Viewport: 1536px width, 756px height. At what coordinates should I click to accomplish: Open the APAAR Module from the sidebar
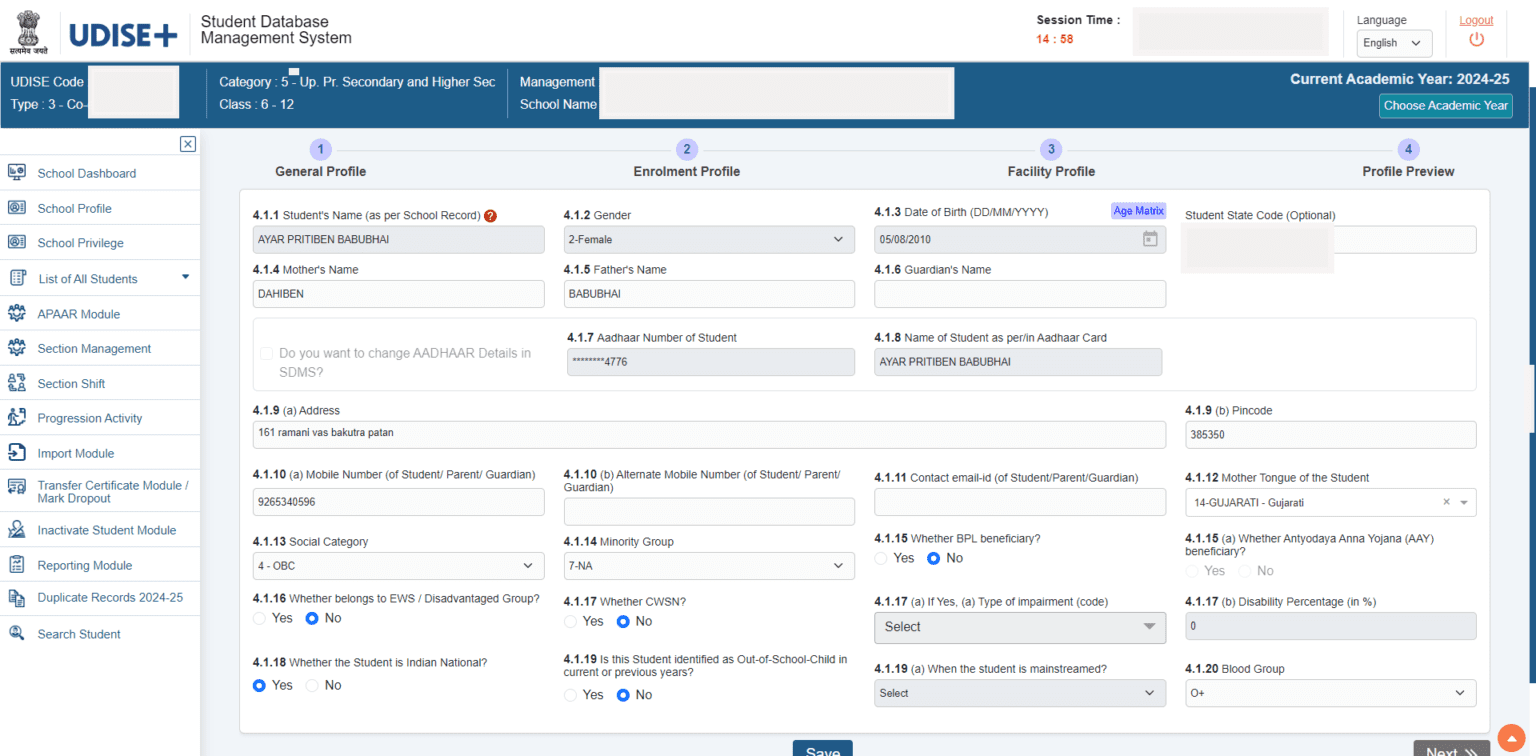(x=20, y=313)
